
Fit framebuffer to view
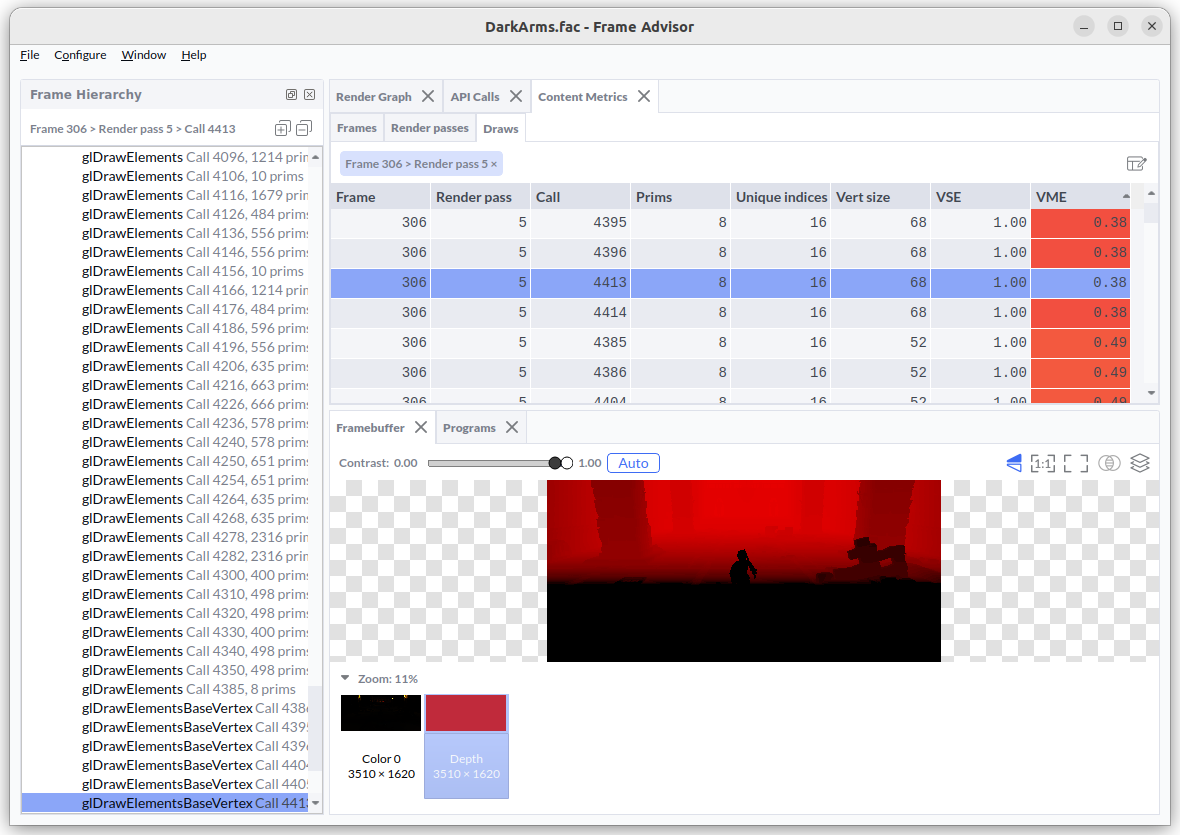tap(1076, 463)
